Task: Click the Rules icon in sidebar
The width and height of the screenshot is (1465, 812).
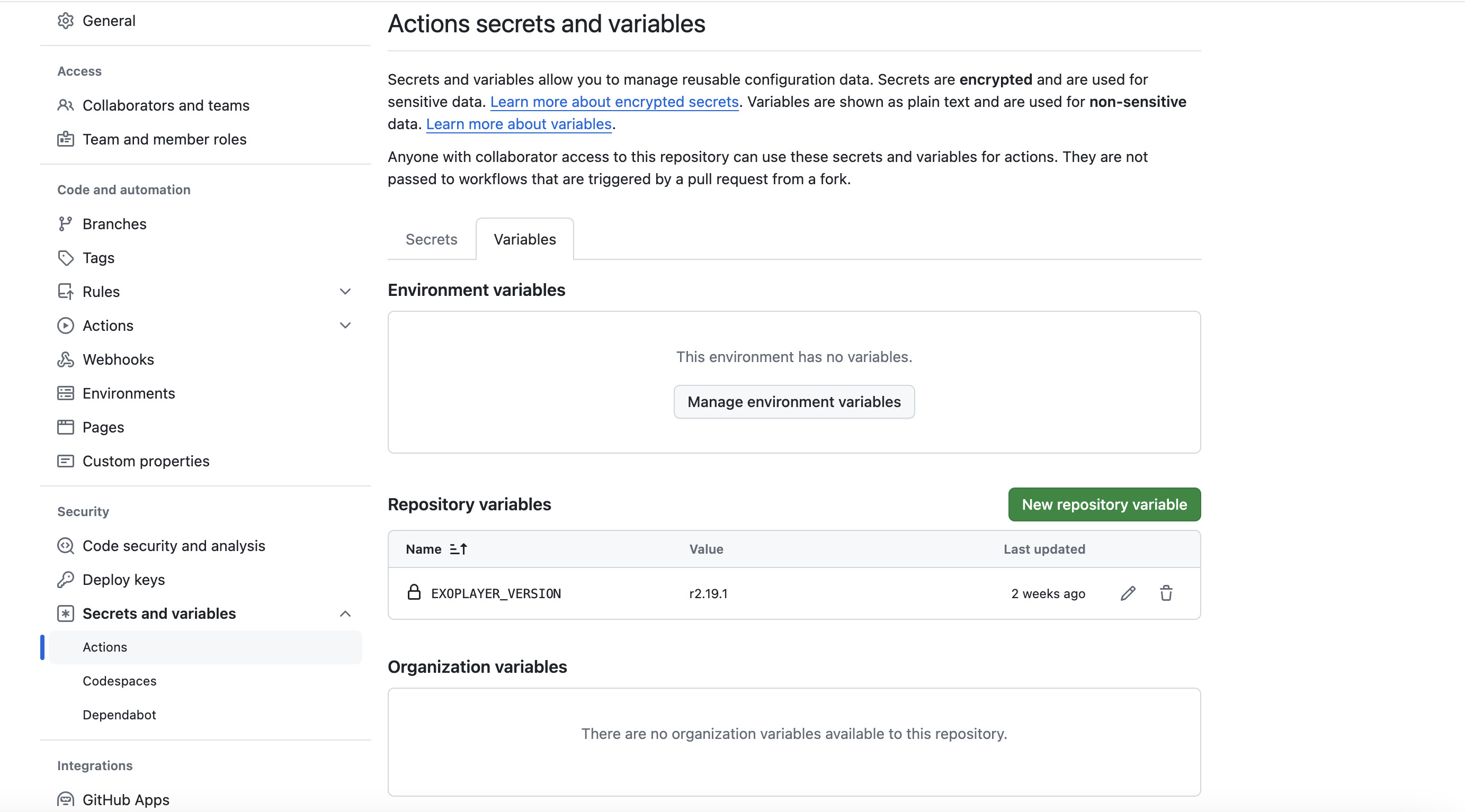Action: pyautogui.click(x=65, y=292)
